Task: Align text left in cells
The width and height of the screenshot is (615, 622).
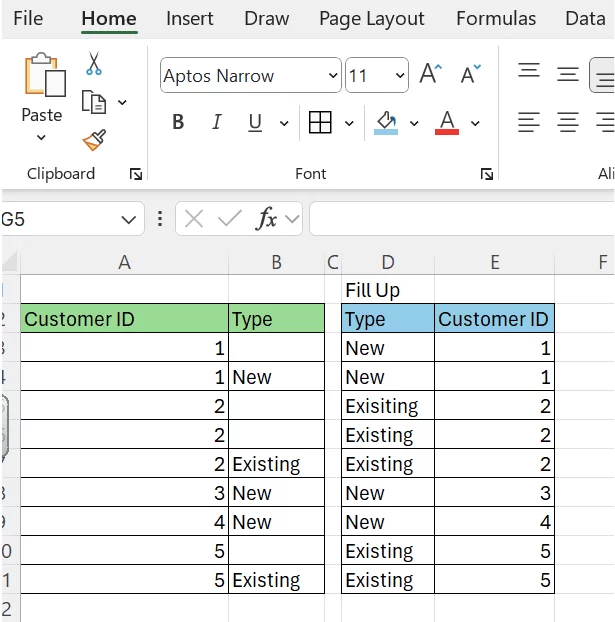Action: [x=529, y=122]
